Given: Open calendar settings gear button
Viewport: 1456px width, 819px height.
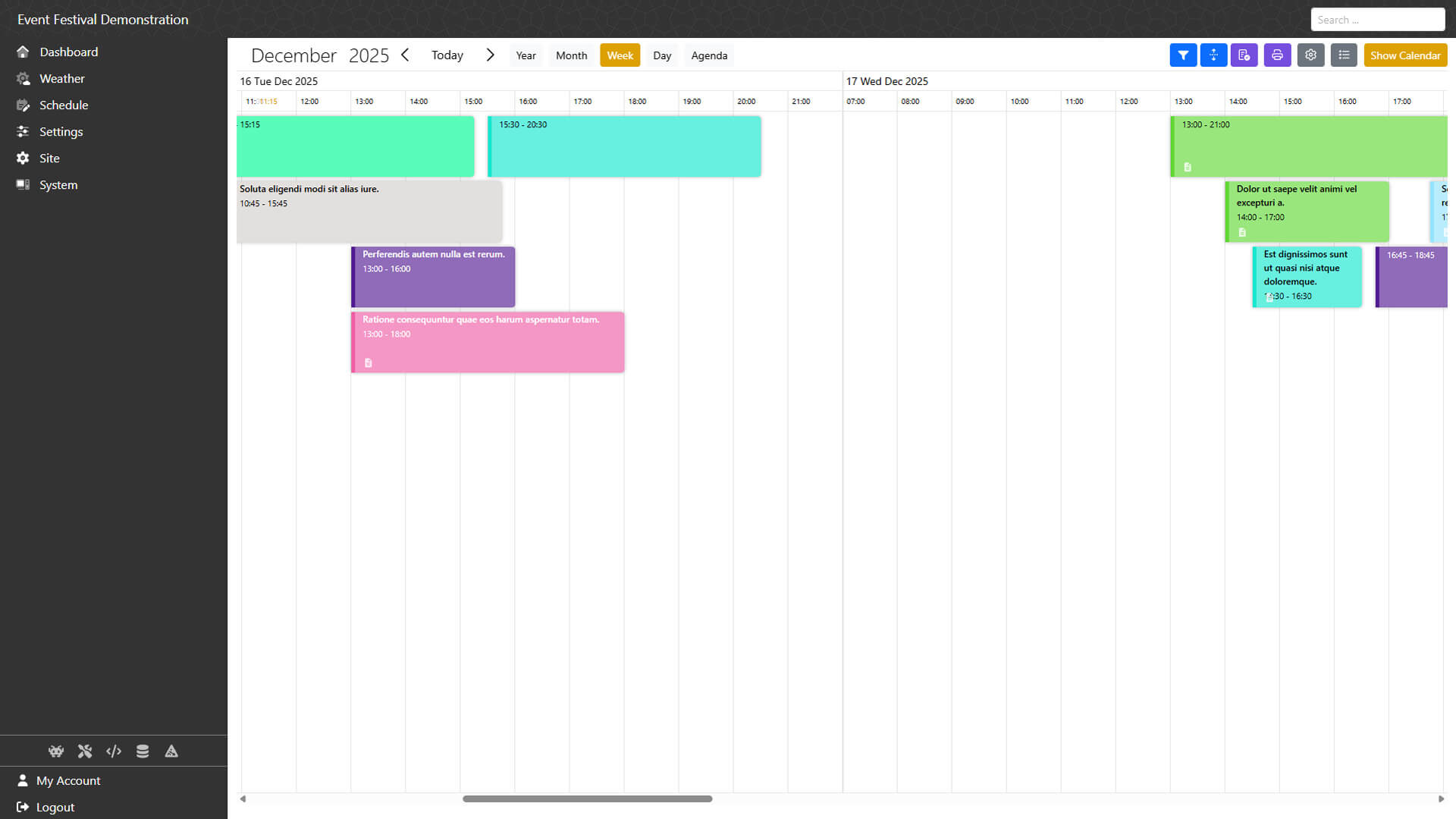Looking at the screenshot, I should point(1310,55).
